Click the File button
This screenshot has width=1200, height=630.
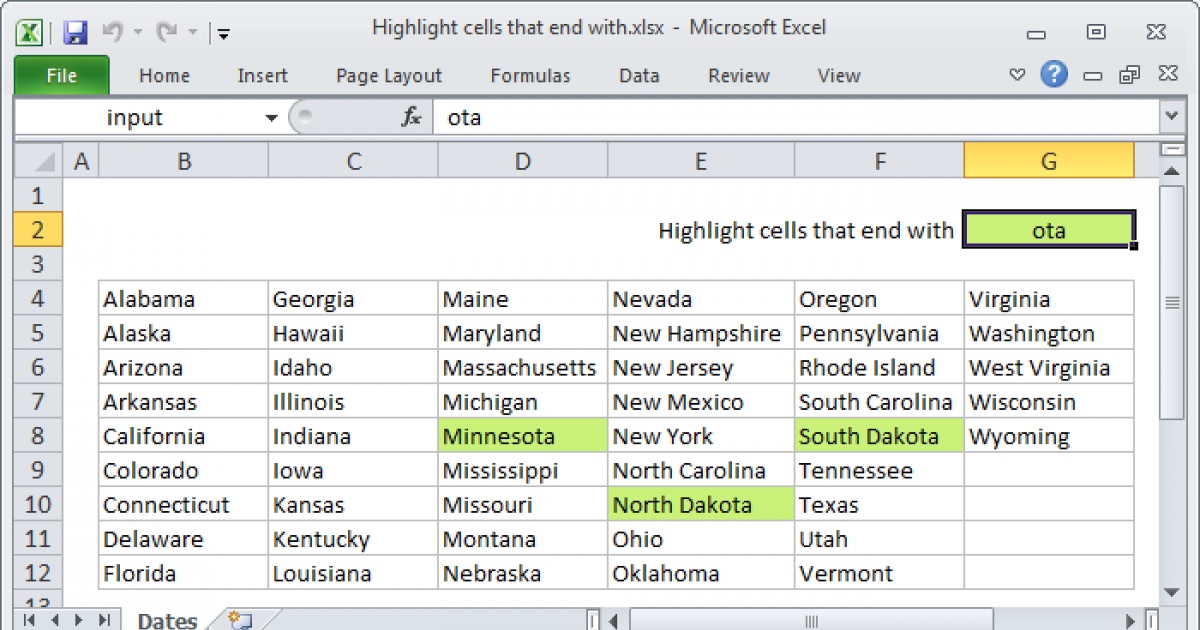[x=61, y=75]
